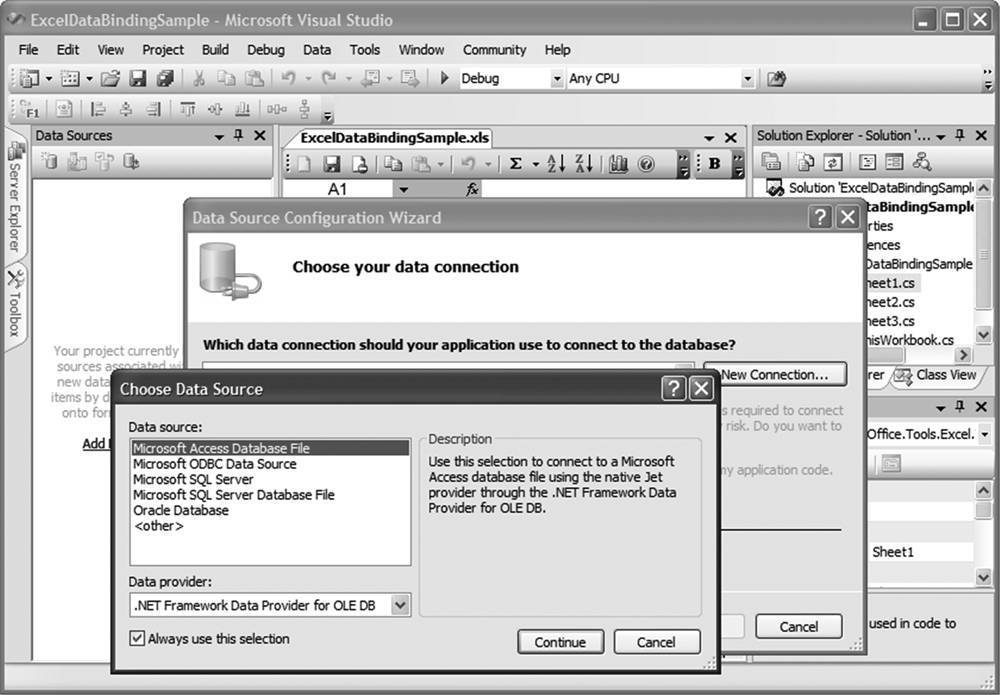
Task: Toggle Always use this selection checkbox
Action: coord(137,638)
